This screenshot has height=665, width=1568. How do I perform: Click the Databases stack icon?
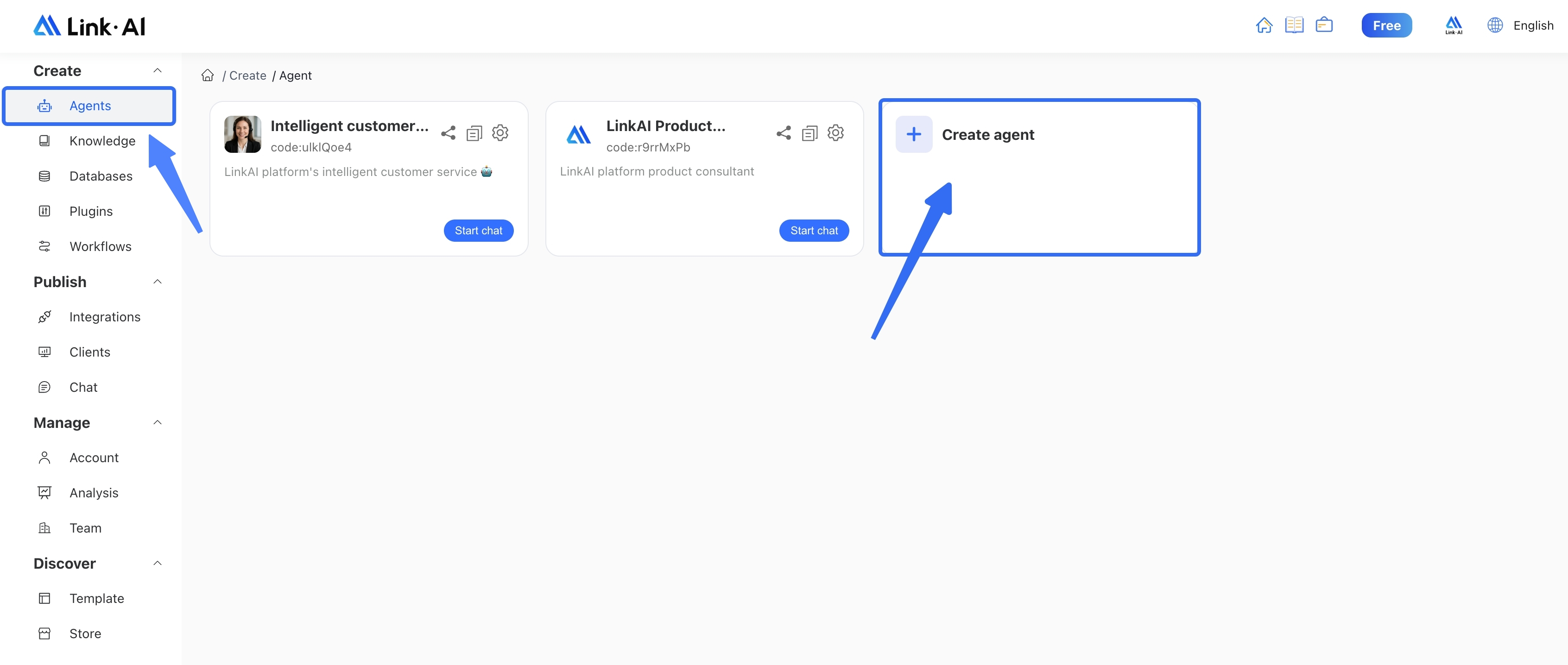44,176
